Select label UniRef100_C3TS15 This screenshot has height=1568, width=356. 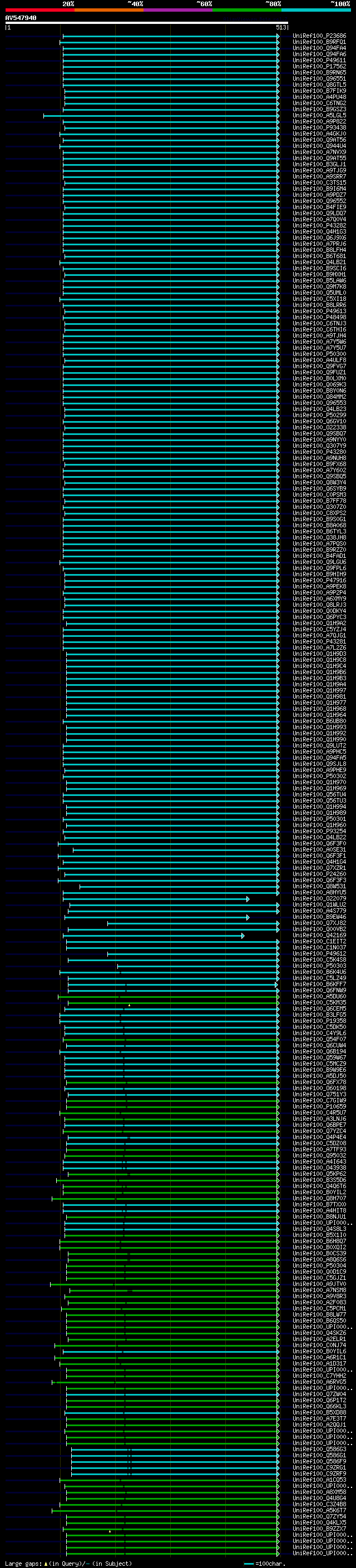319,182
